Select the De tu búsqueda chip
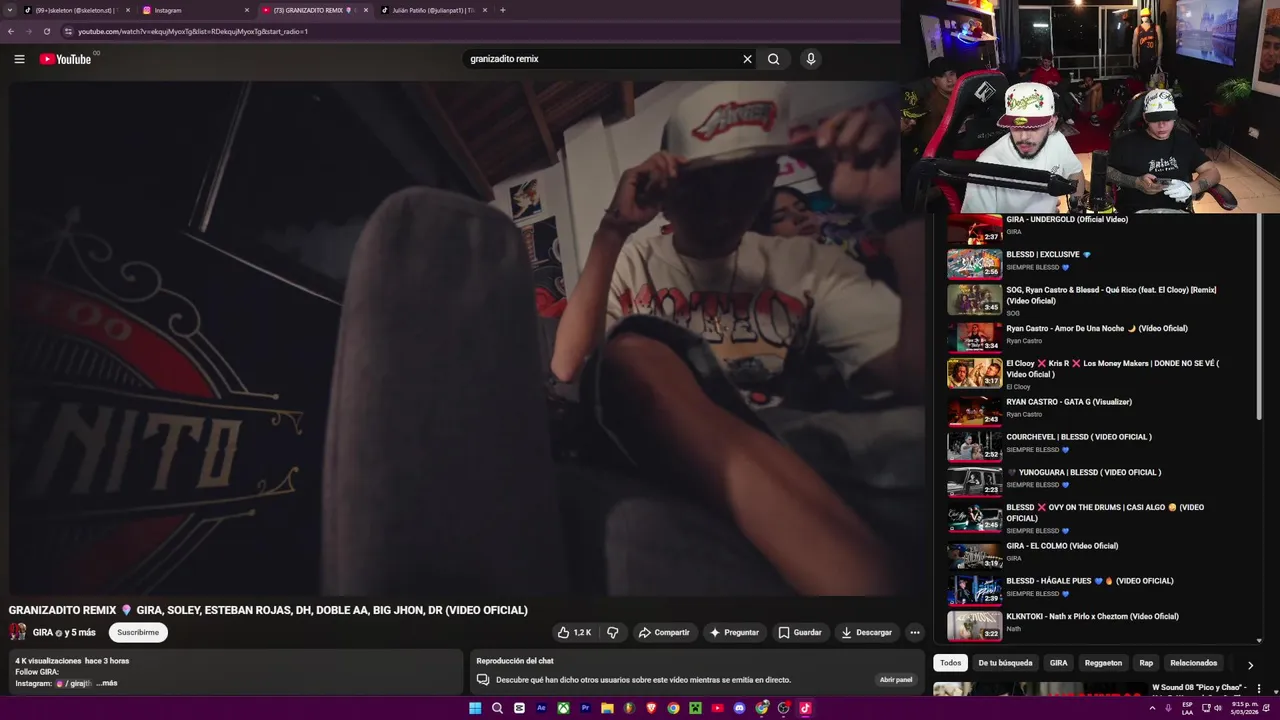This screenshot has height=720, width=1280. click(1005, 663)
